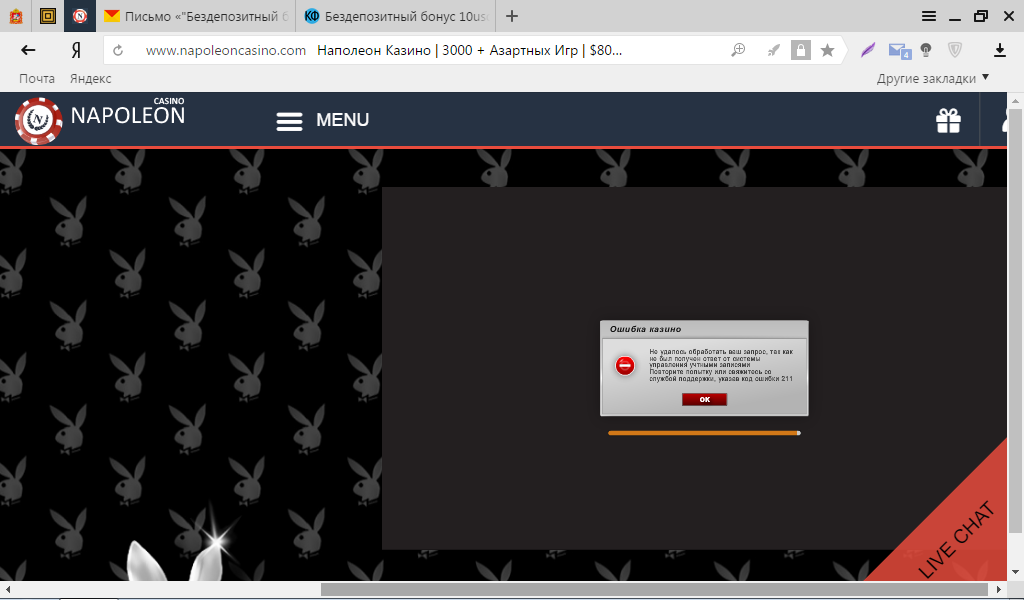Click the vertical scrollbar down arrow
The width and height of the screenshot is (1024, 600).
(1014, 573)
